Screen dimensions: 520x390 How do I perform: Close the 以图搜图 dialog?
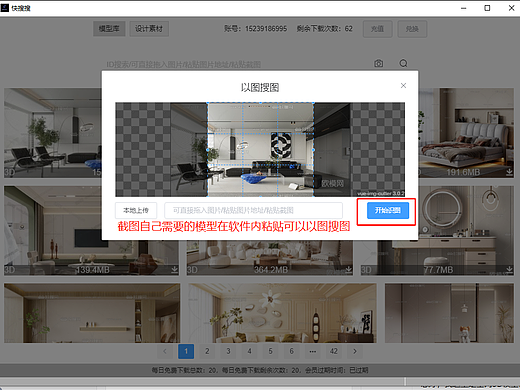(x=403, y=86)
